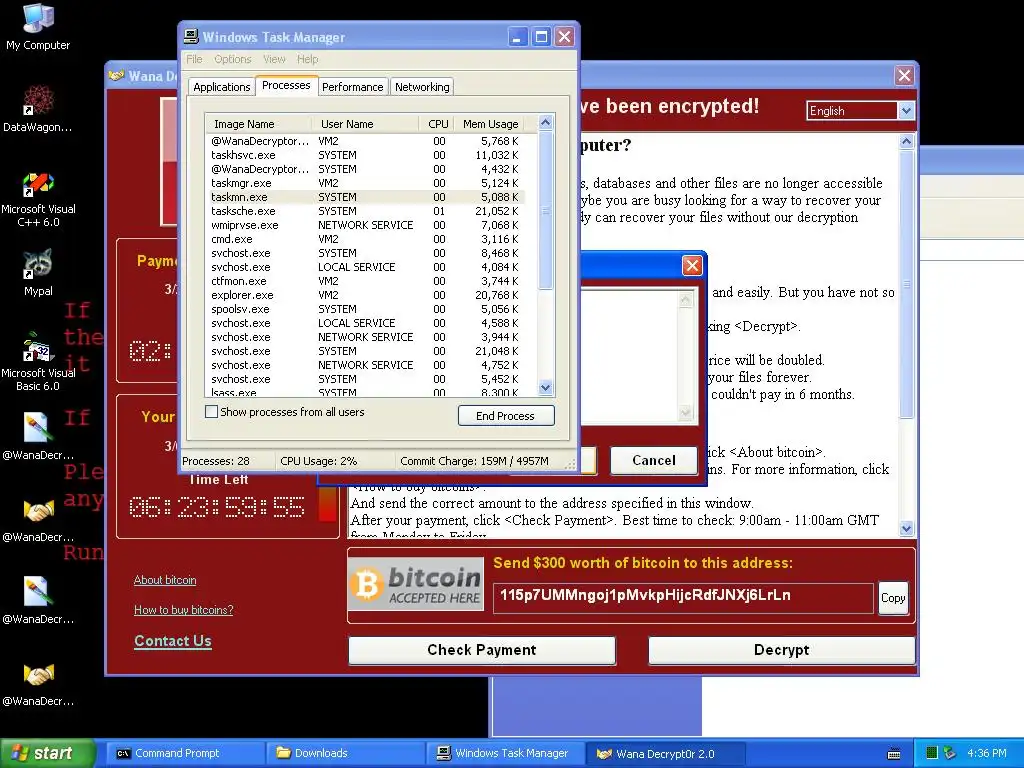Click the green CPU usage tray icon
This screenshot has width=1024, height=768.
[932, 753]
